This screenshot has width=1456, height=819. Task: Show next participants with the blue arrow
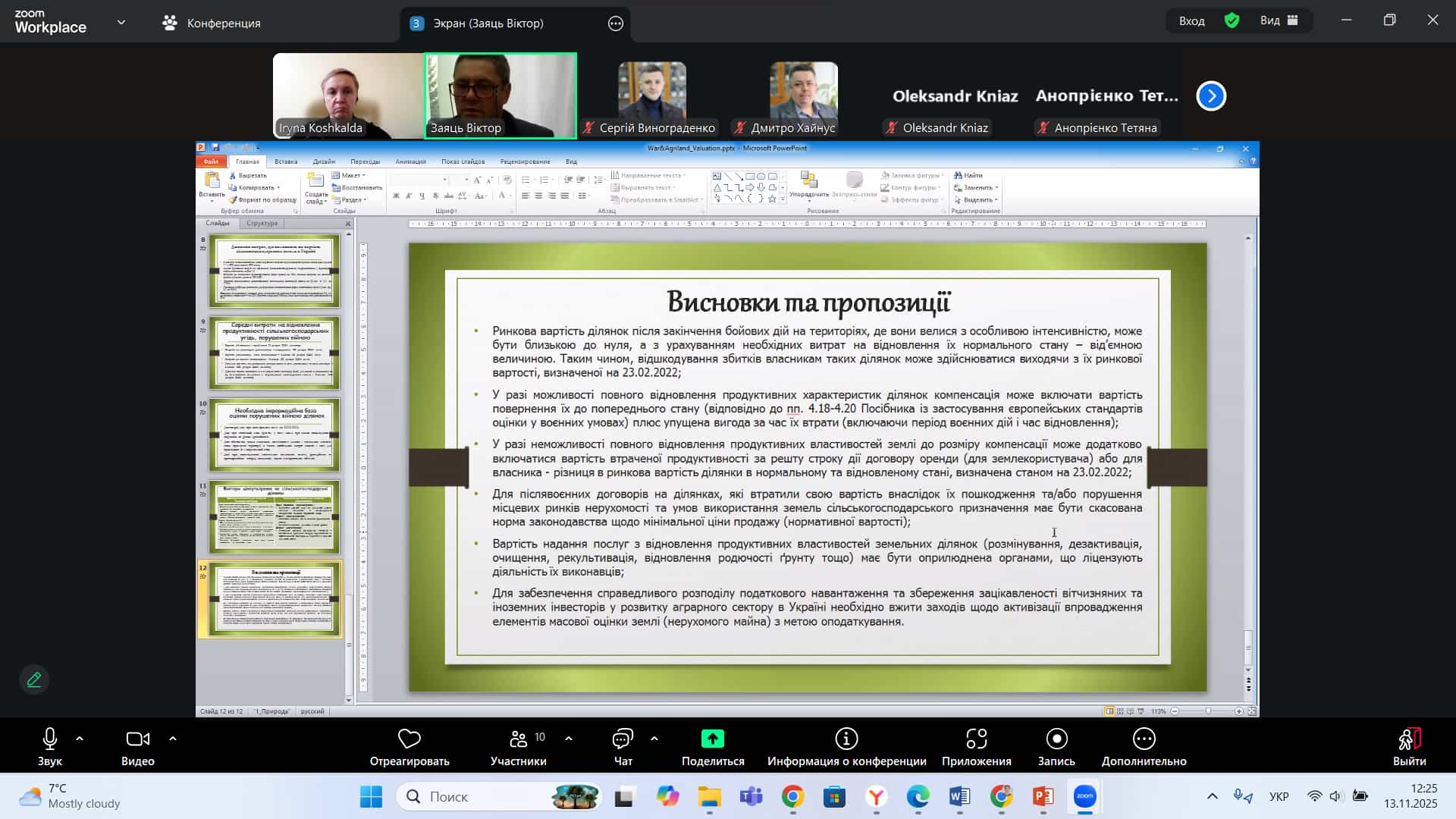(1211, 96)
